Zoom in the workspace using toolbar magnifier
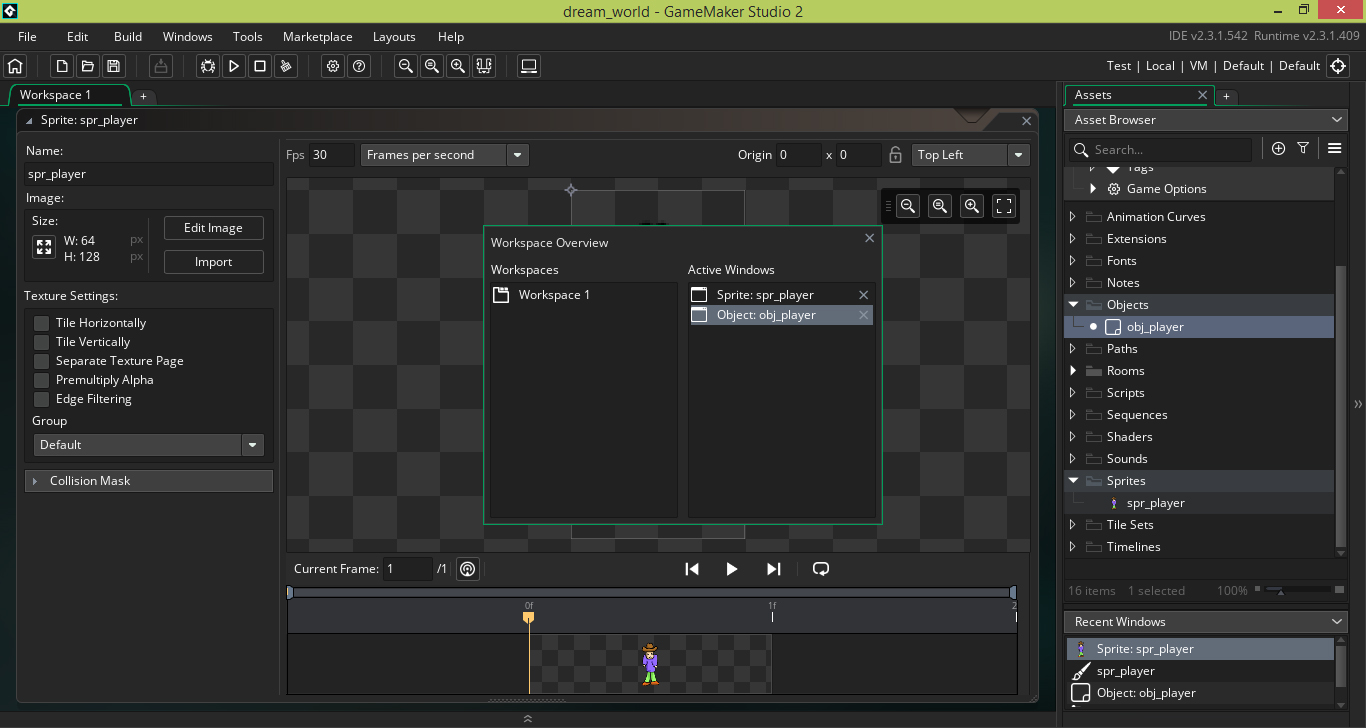Screen dimensions: 1366x728 [458, 66]
